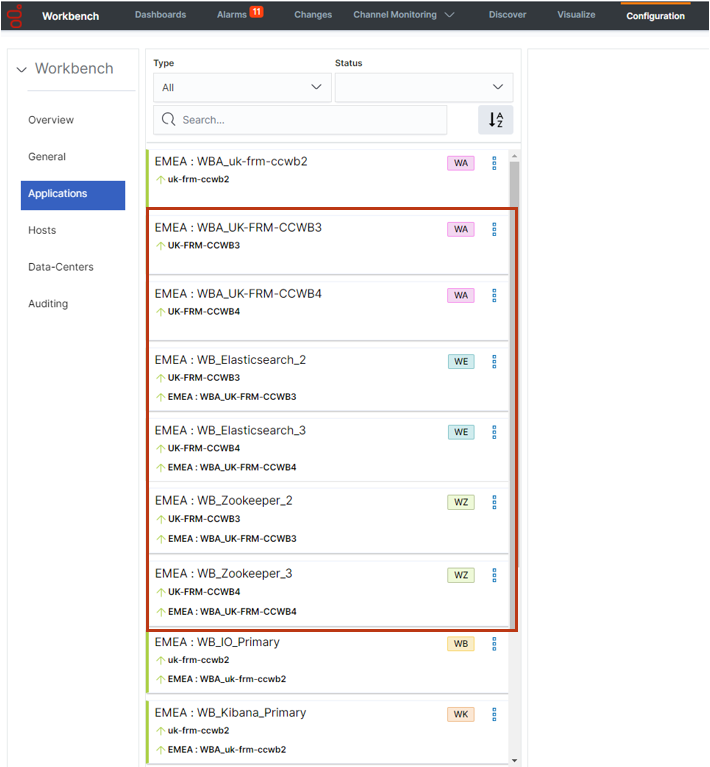Screen dimensions: 710x767
Task: Click EMEA : WBA_UK-FRM-CCWB4 under WB_Elasticsearch_3
Action: (232, 467)
